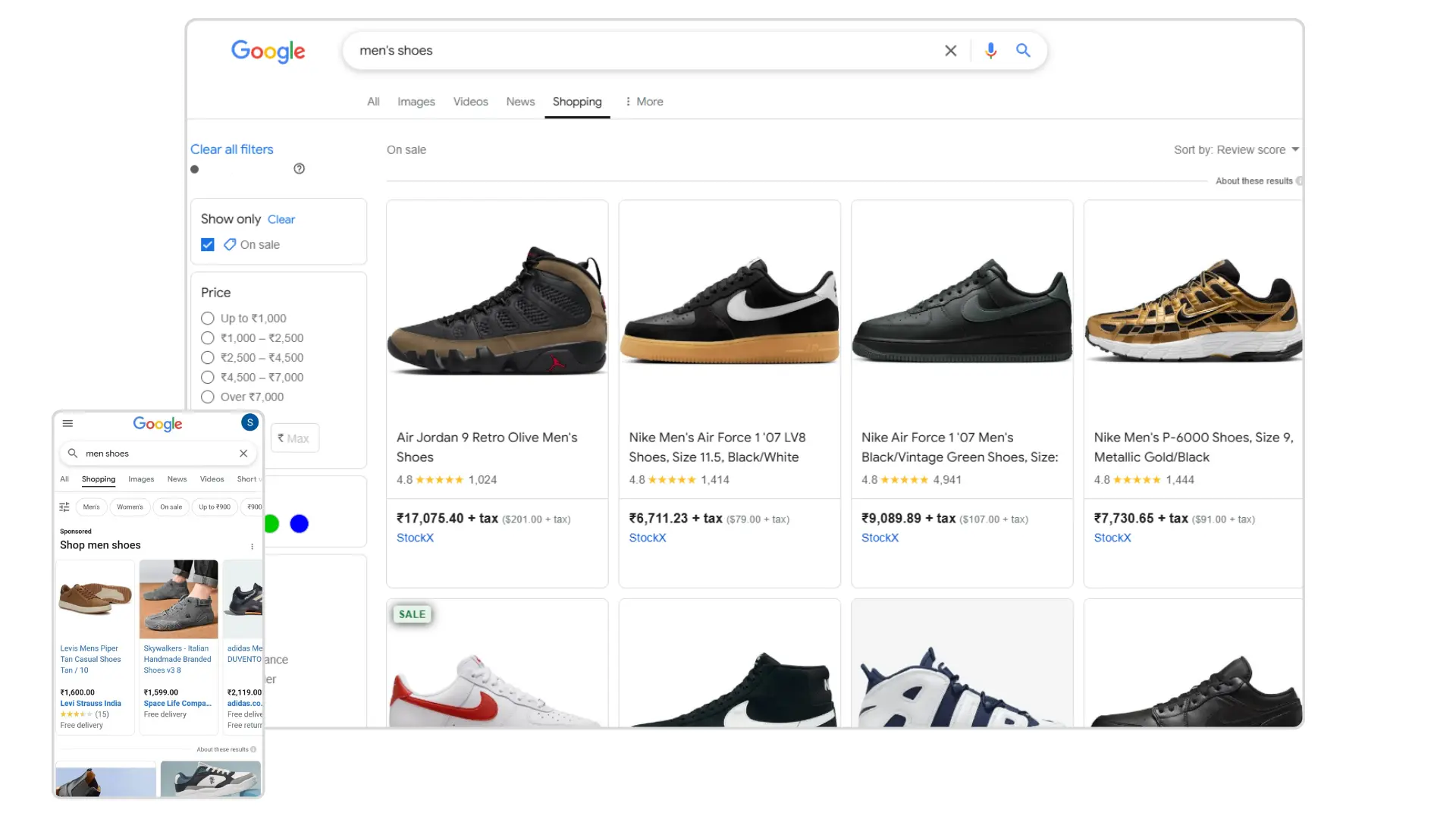Click the Max price input field

(x=297, y=438)
